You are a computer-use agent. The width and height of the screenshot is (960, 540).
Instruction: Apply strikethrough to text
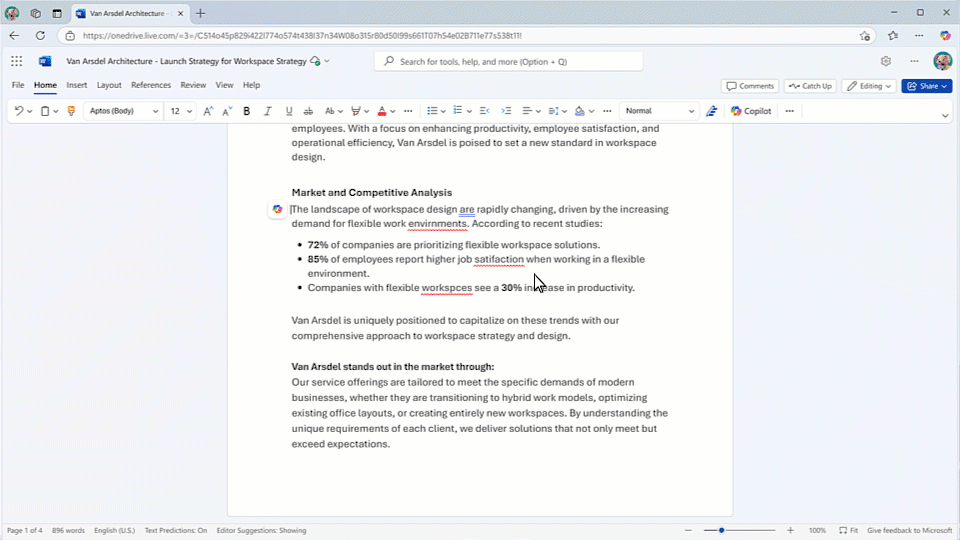pos(308,111)
